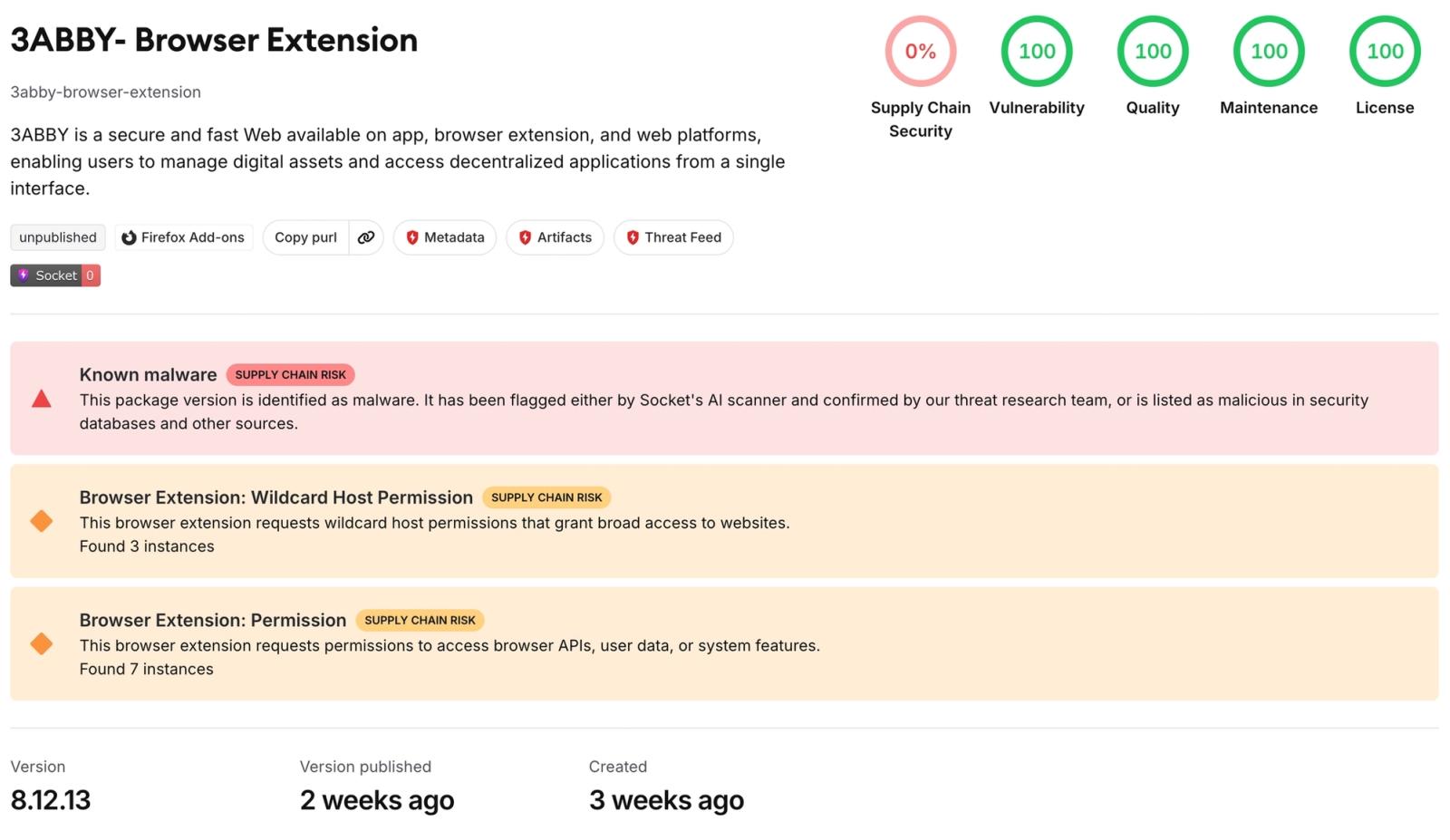1450x840 pixels.
Task: Click the red triangle Known malware icon
Action: click(x=42, y=399)
